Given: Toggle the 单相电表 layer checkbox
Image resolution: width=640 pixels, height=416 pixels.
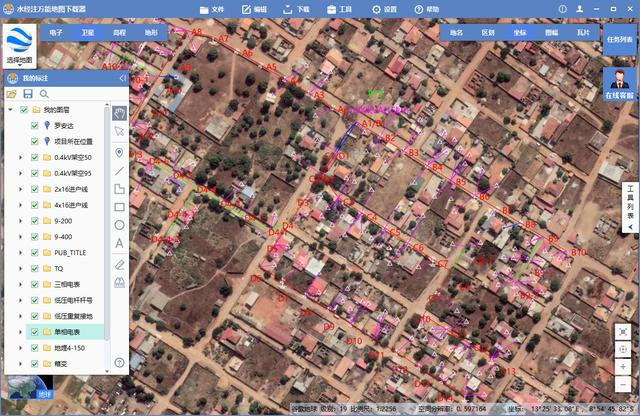Looking at the screenshot, I should point(35,332).
